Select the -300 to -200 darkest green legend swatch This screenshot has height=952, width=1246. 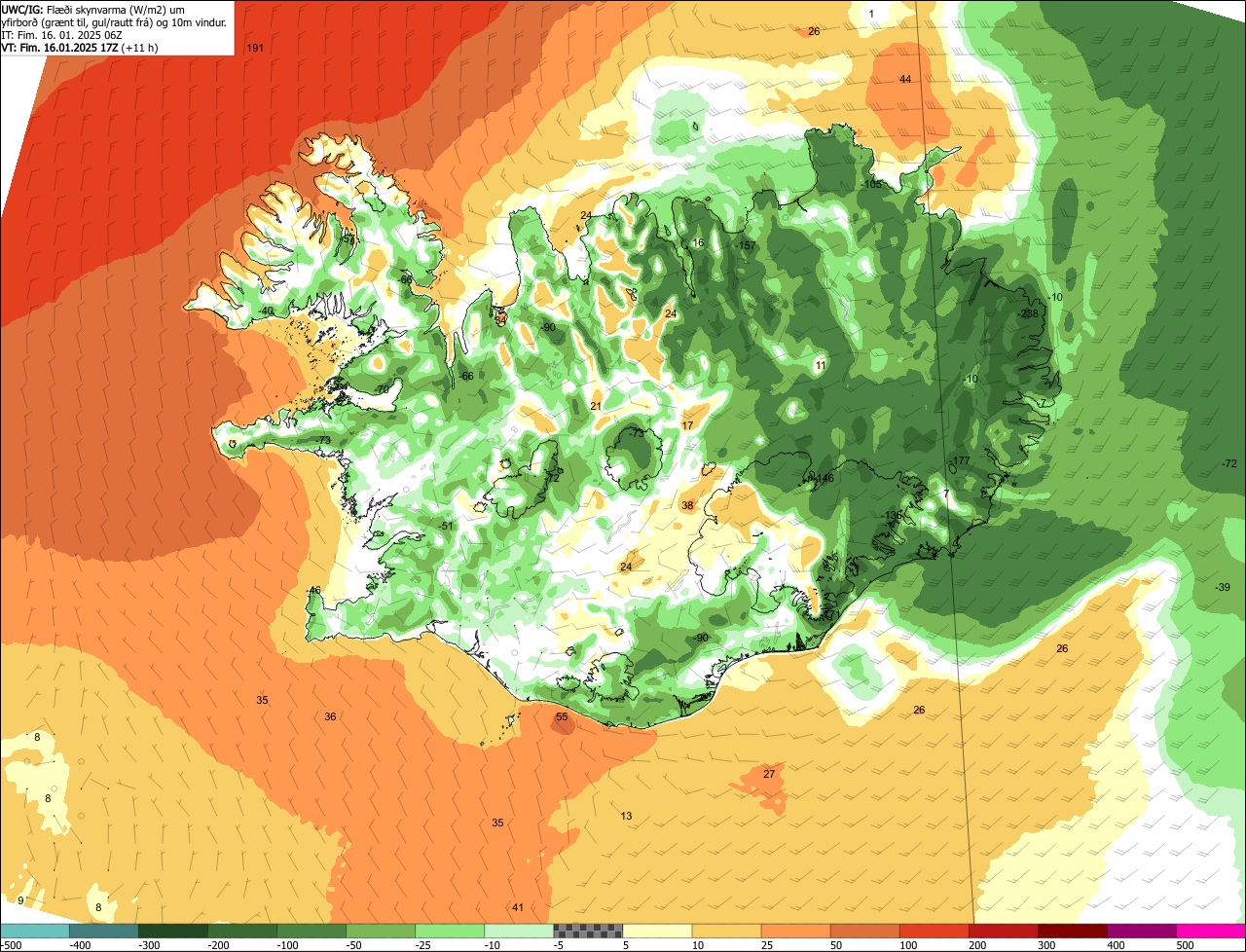pos(172,931)
